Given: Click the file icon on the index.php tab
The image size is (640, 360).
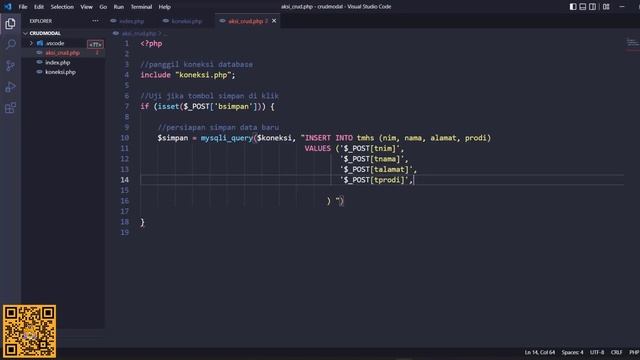Looking at the screenshot, I should pos(113,21).
